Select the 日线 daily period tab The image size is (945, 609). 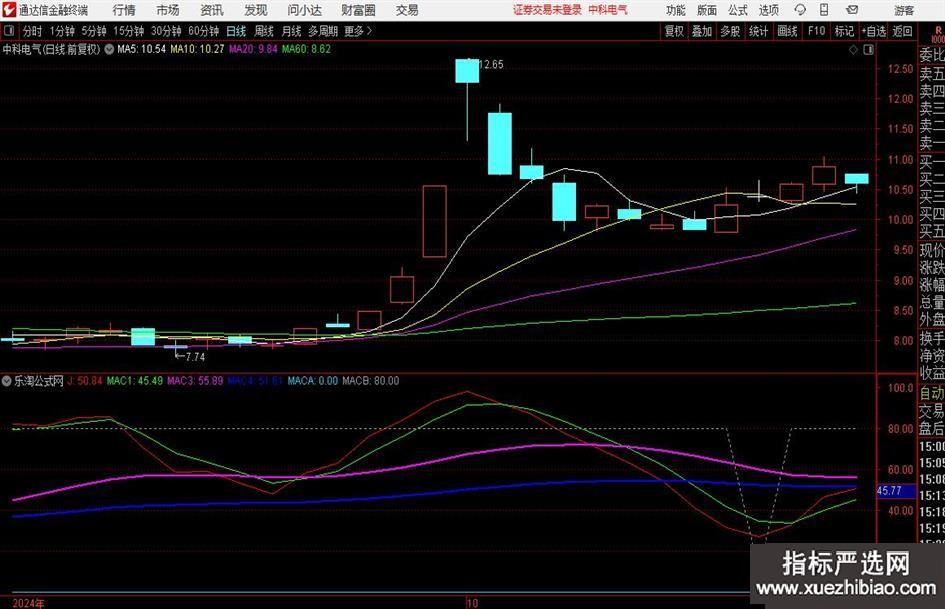pyautogui.click(x=236, y=31)
